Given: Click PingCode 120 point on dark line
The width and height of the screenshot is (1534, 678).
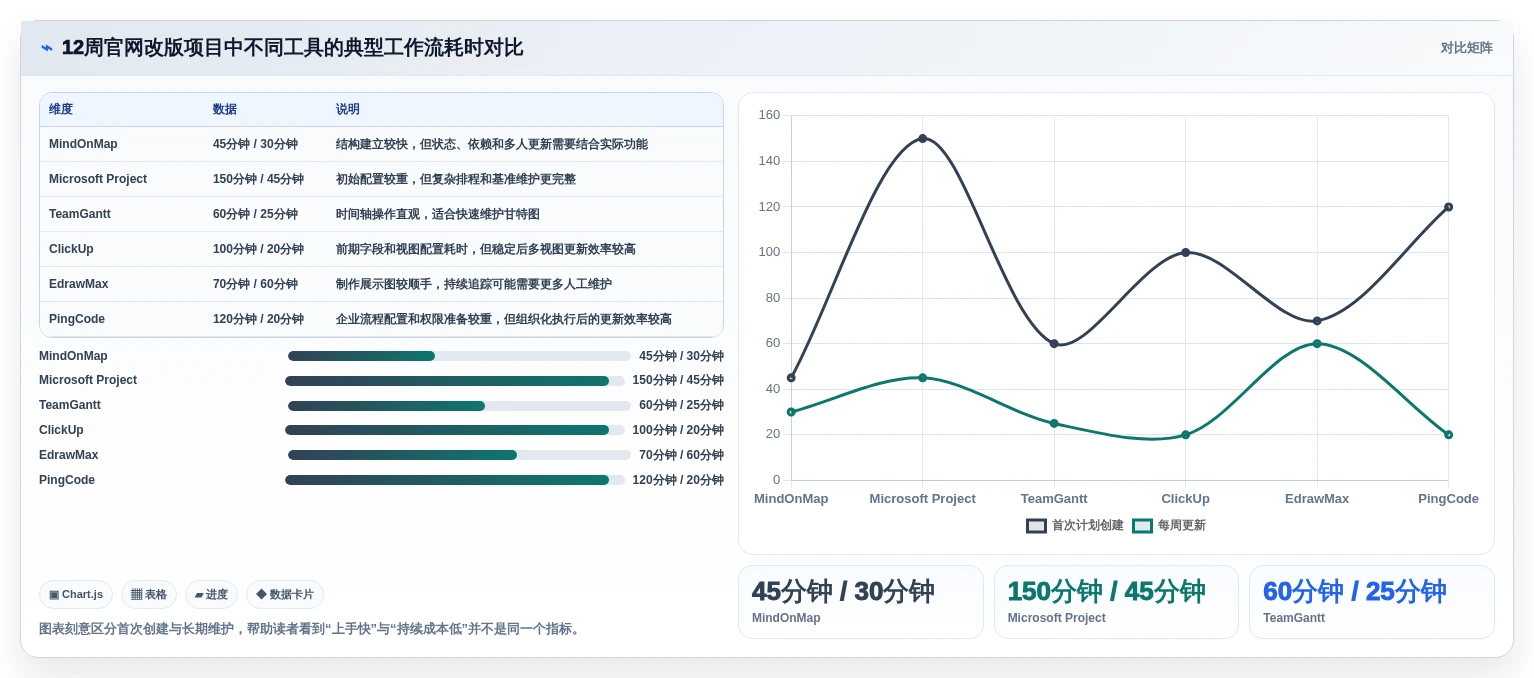Looking at the screenshot, I should coord(1448,207).
